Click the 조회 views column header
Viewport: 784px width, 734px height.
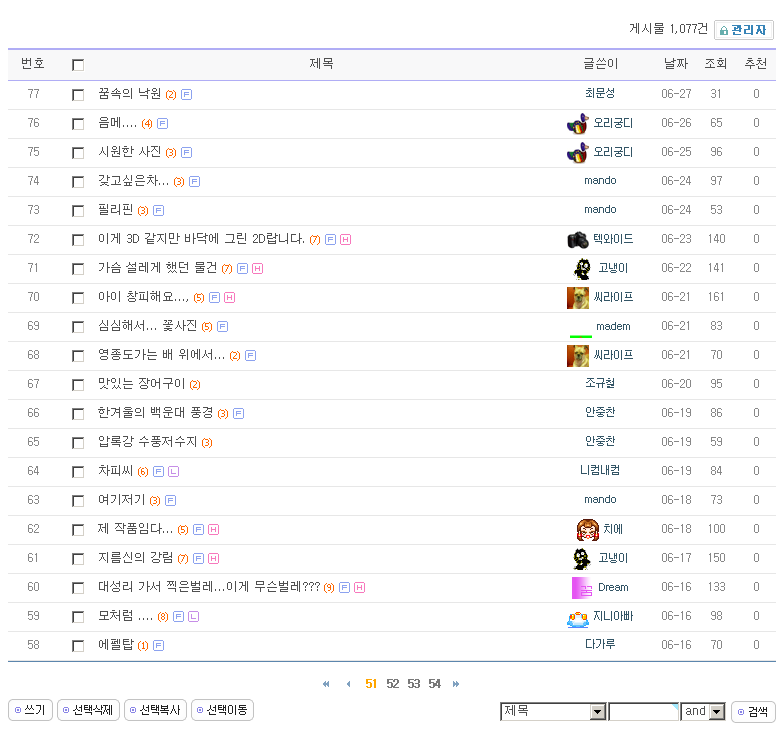coord(716,64)
